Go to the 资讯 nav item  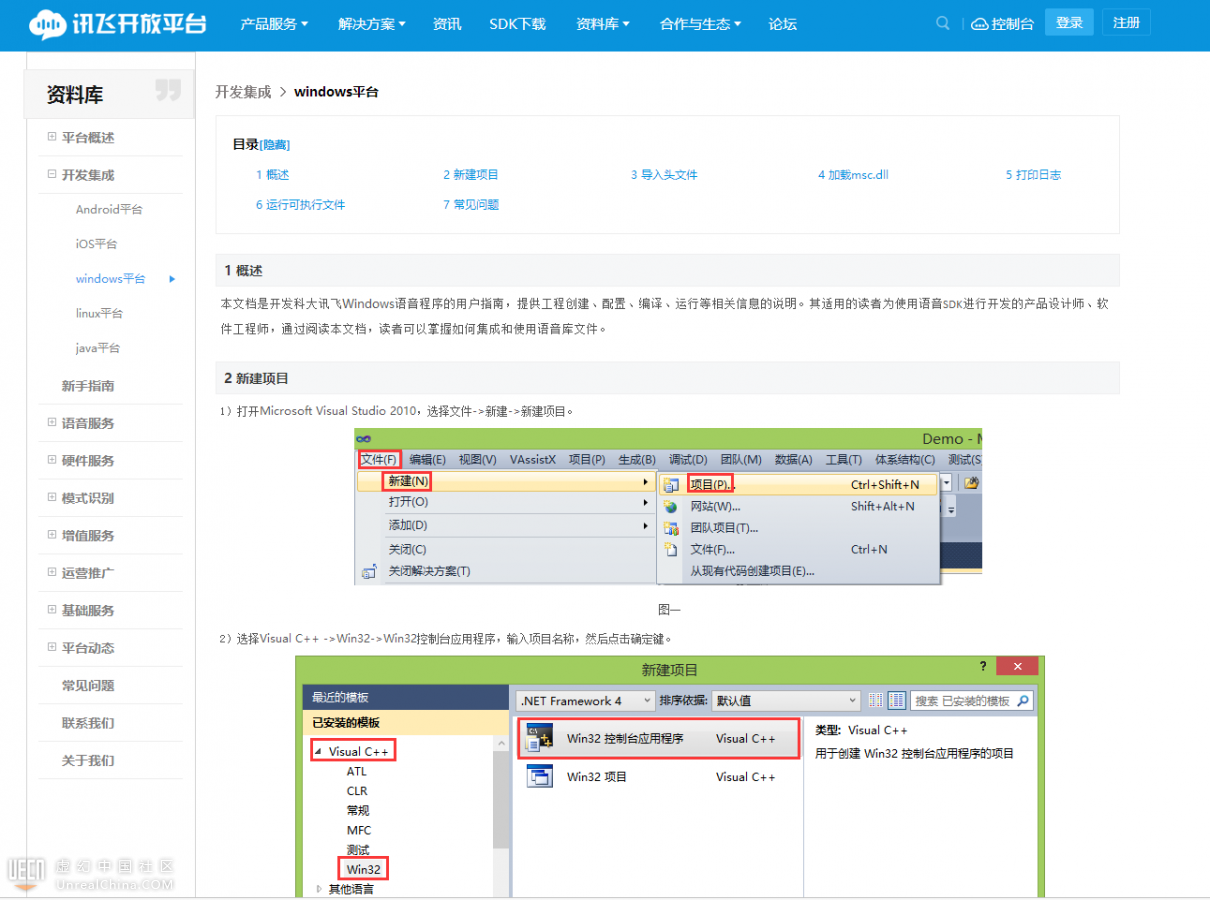click(447, 24)
